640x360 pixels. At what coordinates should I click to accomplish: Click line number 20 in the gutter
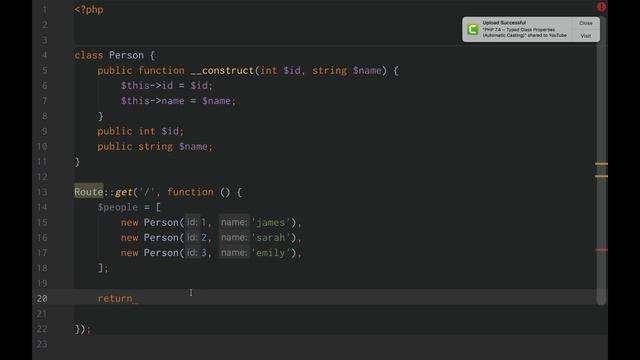coord(42,298)
